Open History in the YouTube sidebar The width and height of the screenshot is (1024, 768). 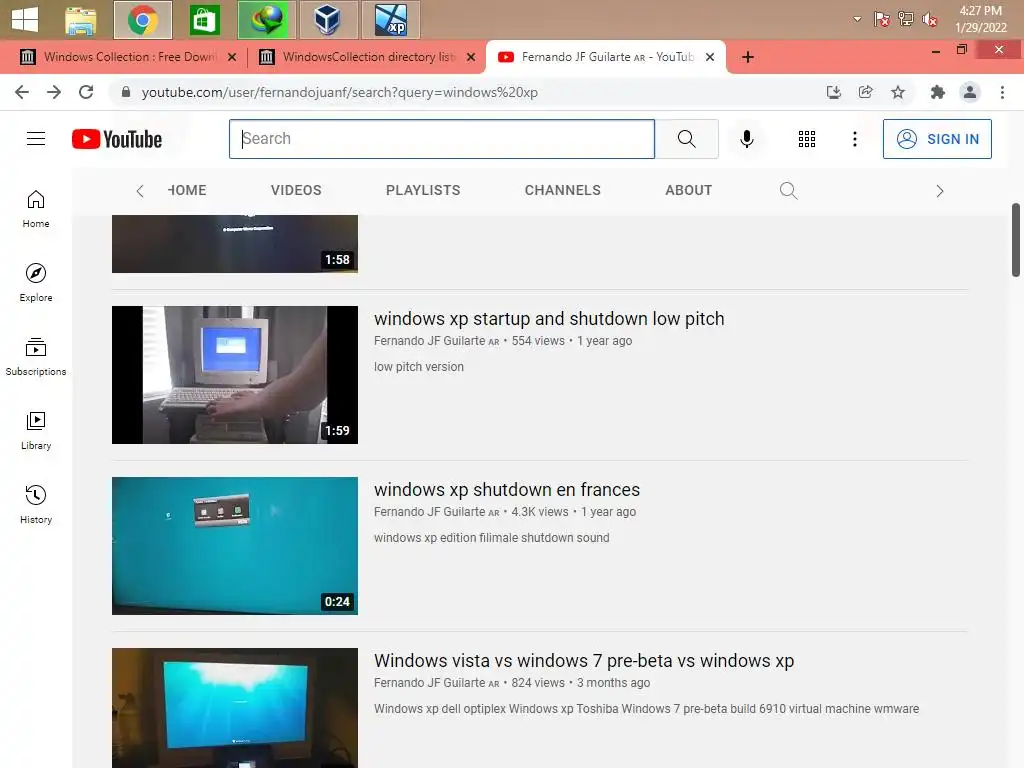click(x=36, y=504)
